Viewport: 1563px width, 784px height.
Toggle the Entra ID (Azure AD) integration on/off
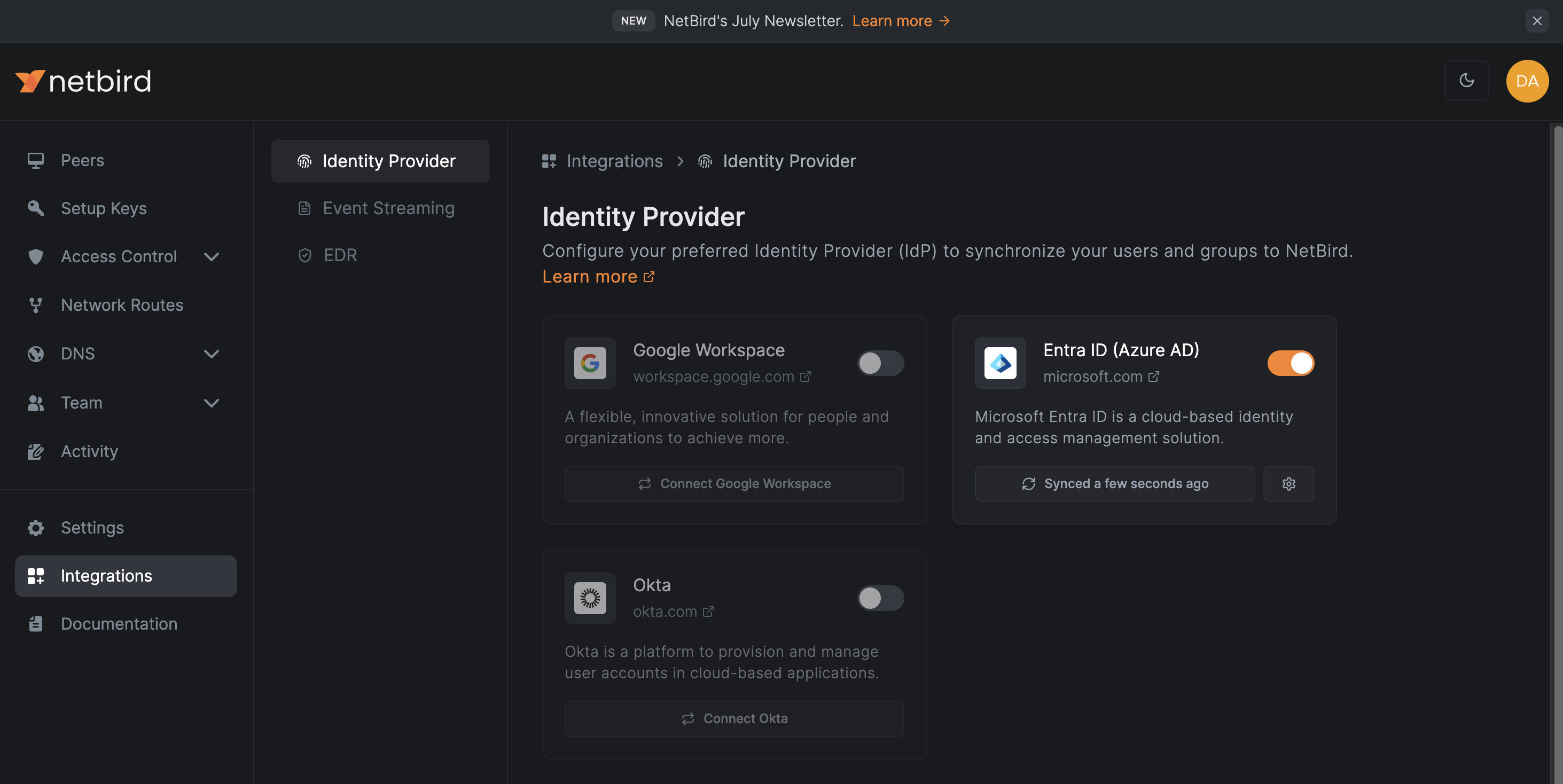(x=1291, y=362)
